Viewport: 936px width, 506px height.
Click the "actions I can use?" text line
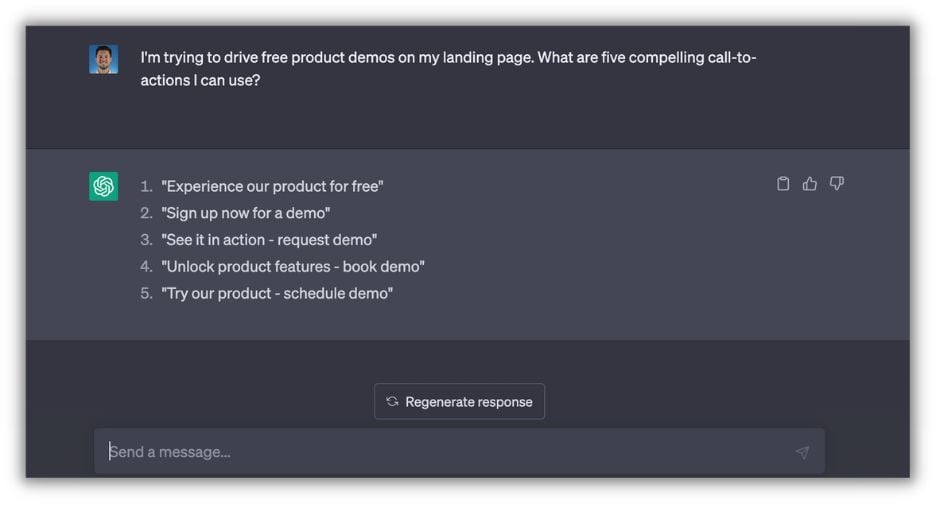pos(200,80)
